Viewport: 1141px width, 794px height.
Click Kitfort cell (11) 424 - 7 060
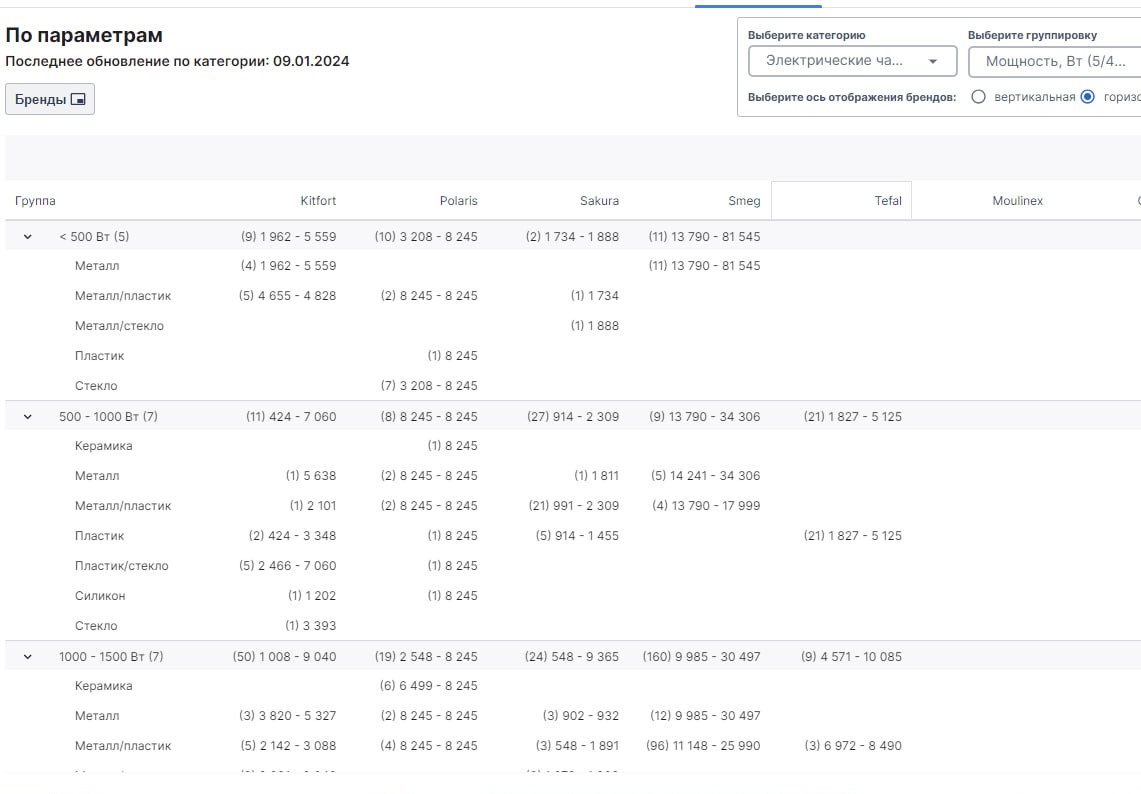pyautogui.click(x=291, y=417)
